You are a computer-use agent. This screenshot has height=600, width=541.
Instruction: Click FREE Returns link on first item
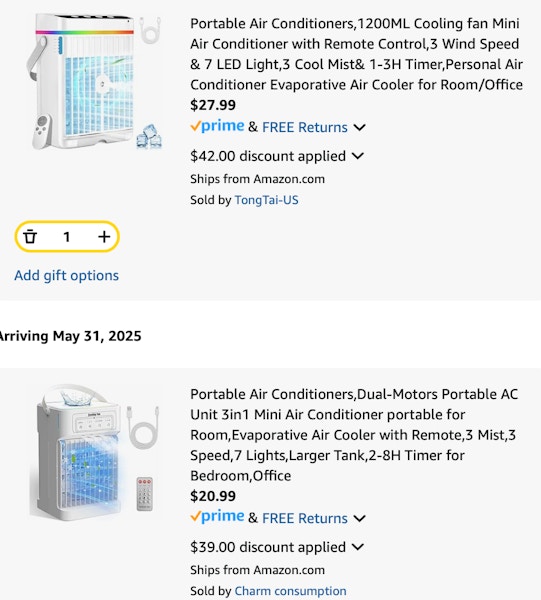coord(305,127)
